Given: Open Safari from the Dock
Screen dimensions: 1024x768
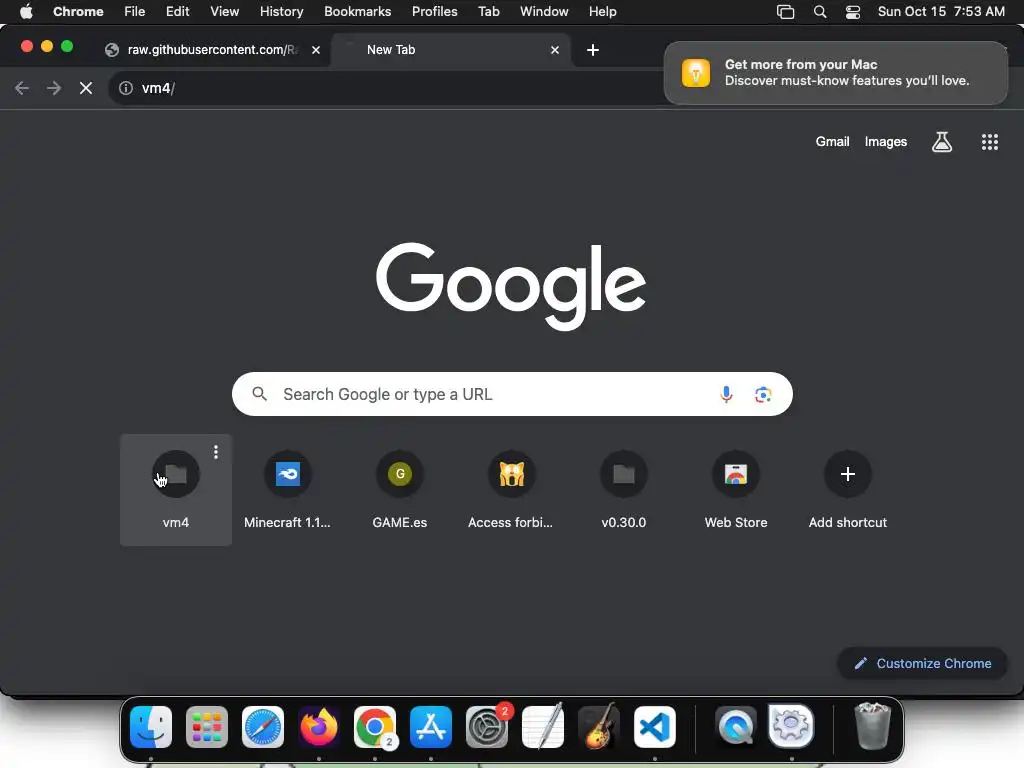Looking at the screenshot, I should (263, 727).
